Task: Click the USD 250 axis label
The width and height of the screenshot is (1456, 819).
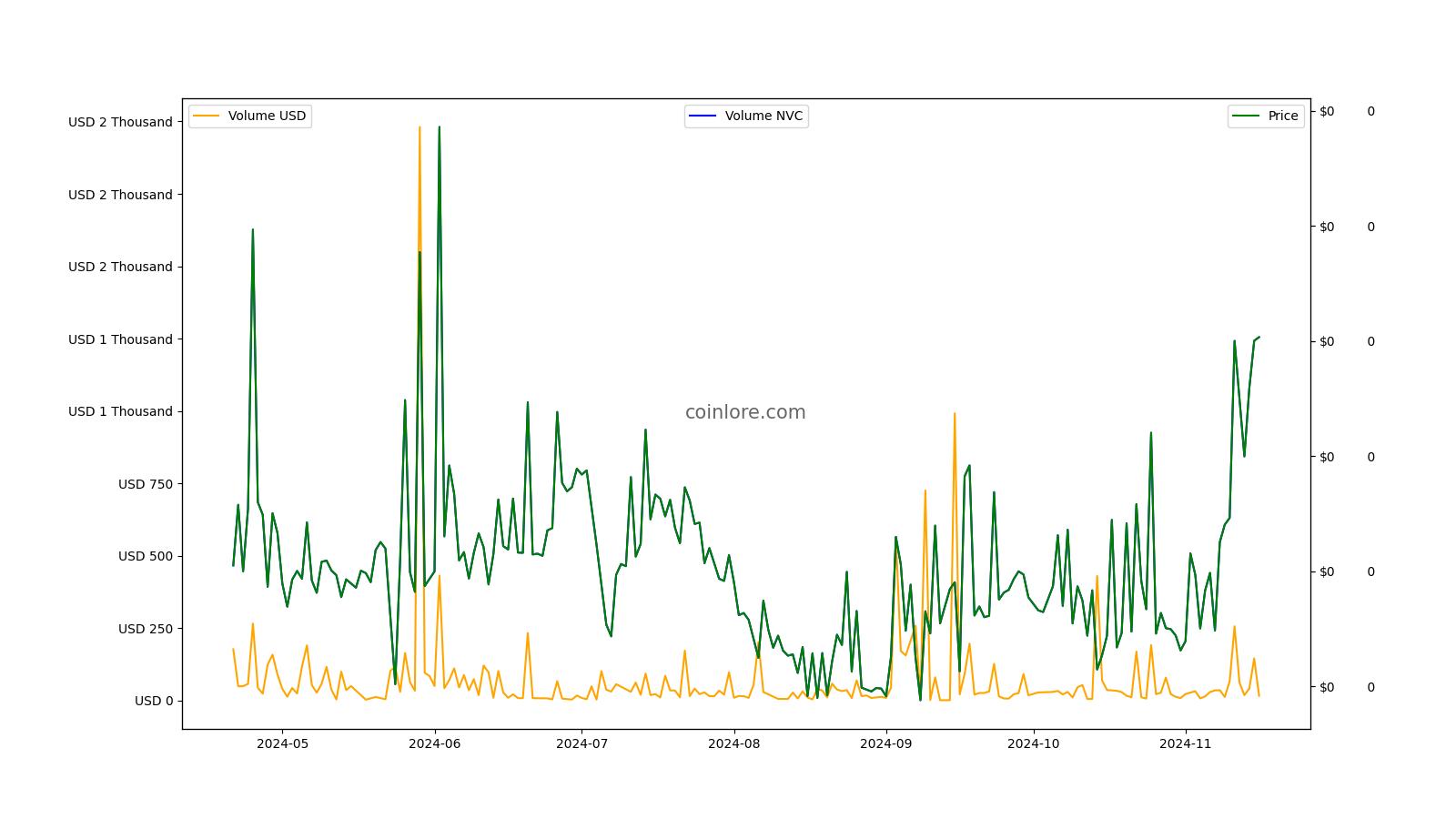Action: click(x=146, y=629)
